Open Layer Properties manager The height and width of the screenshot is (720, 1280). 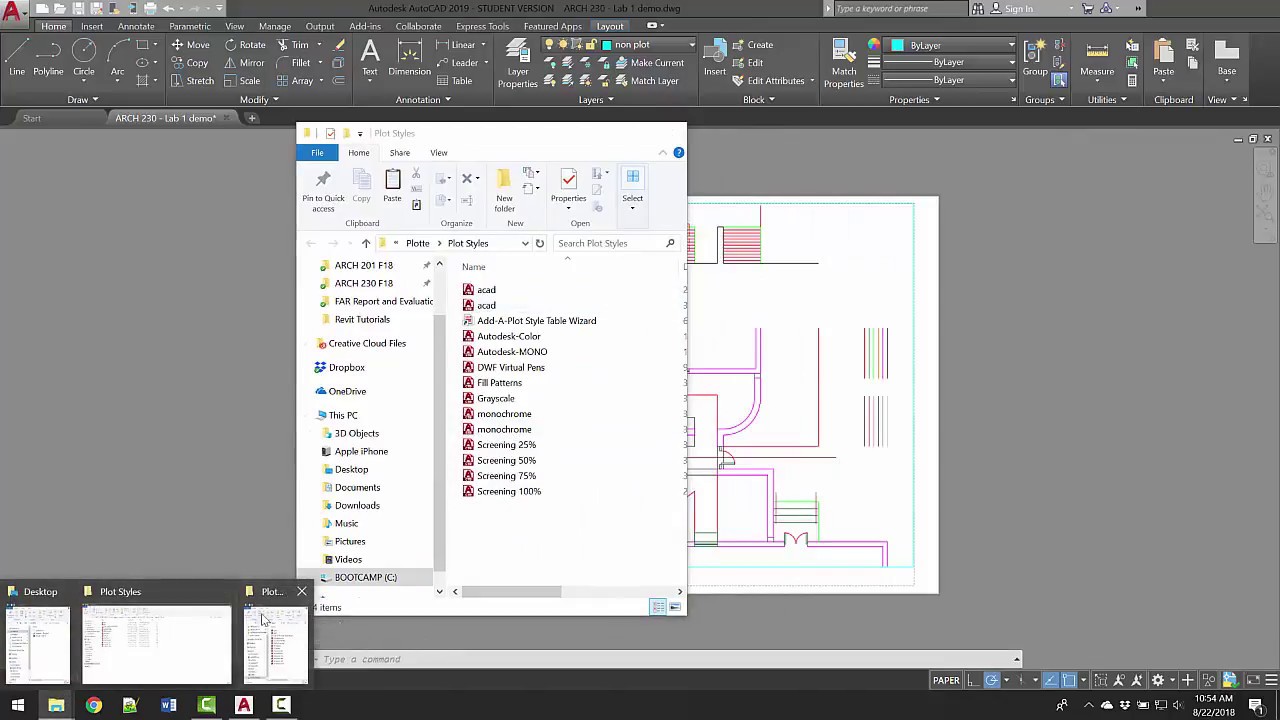click(x=517, y=64)
